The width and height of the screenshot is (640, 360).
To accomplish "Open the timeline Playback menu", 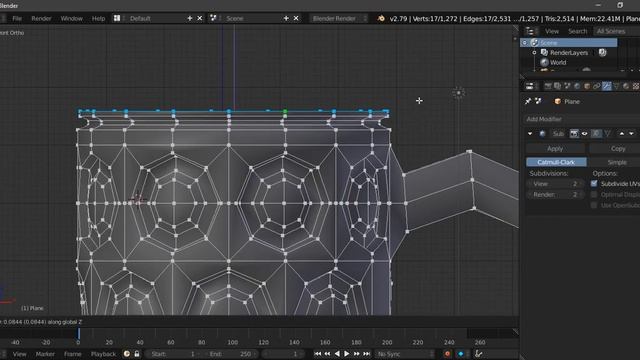I will click(103, 354).
